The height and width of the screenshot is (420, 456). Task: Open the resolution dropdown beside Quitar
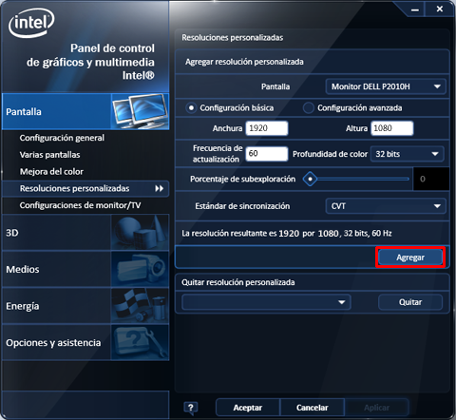pos(266,302)
